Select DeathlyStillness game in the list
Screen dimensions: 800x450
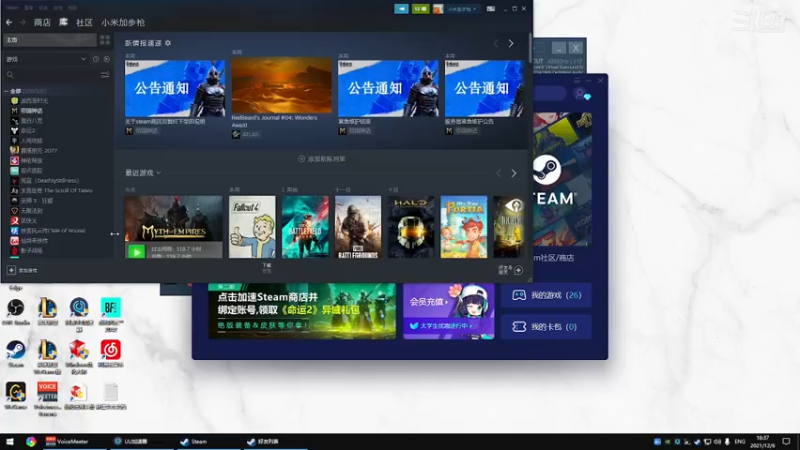(49, 181)
